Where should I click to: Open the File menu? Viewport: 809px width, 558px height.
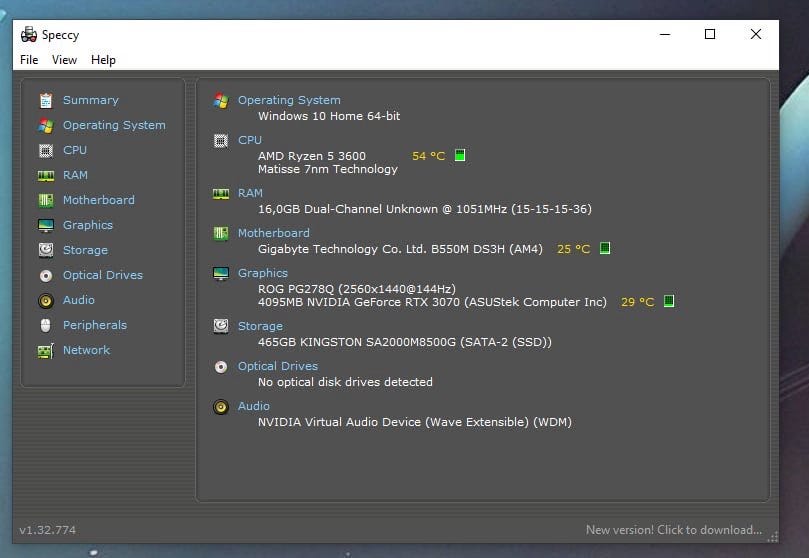pyautogui.click(x=29, y=60)
